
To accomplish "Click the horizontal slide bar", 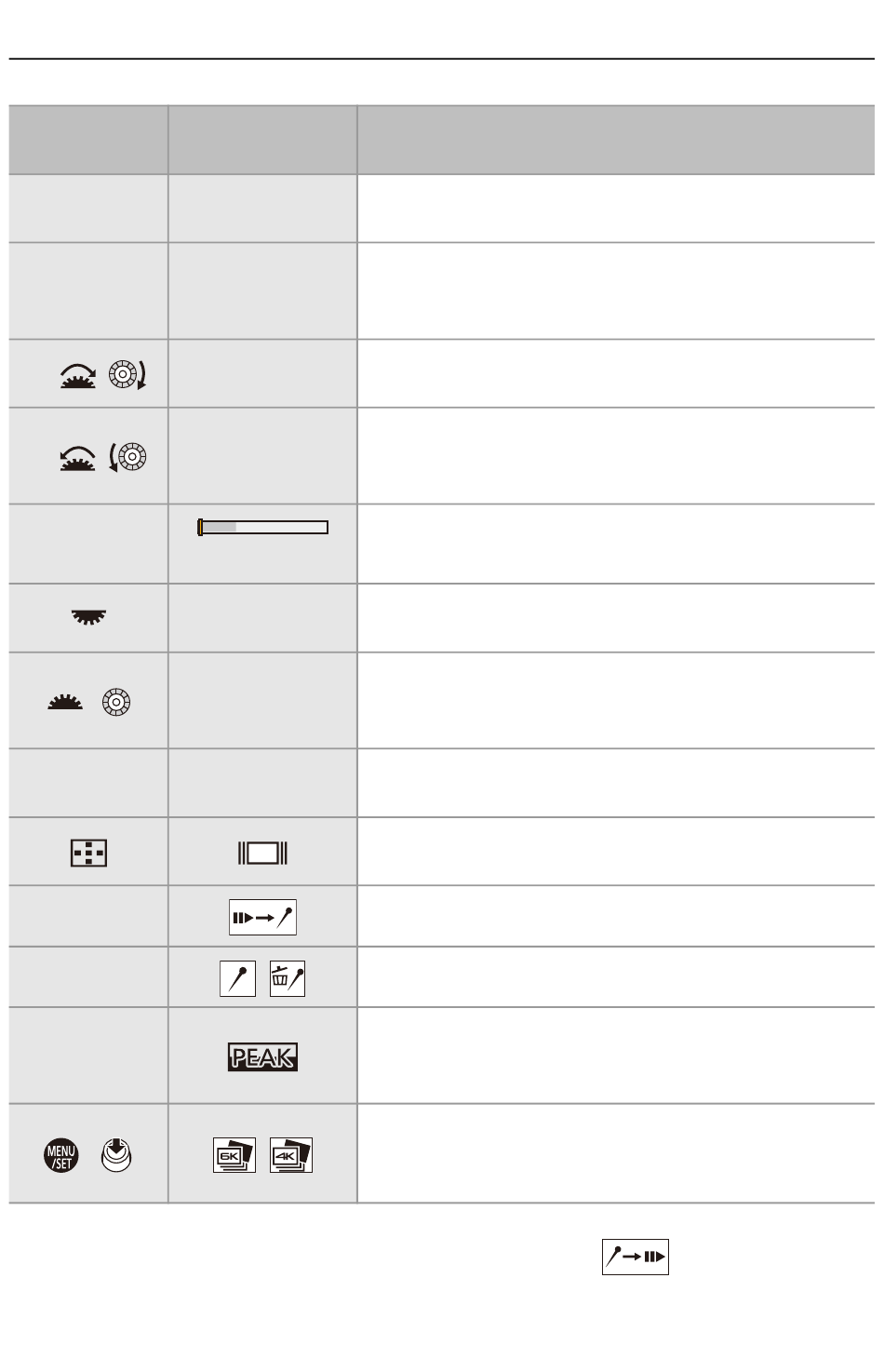I will click(262, 528).
